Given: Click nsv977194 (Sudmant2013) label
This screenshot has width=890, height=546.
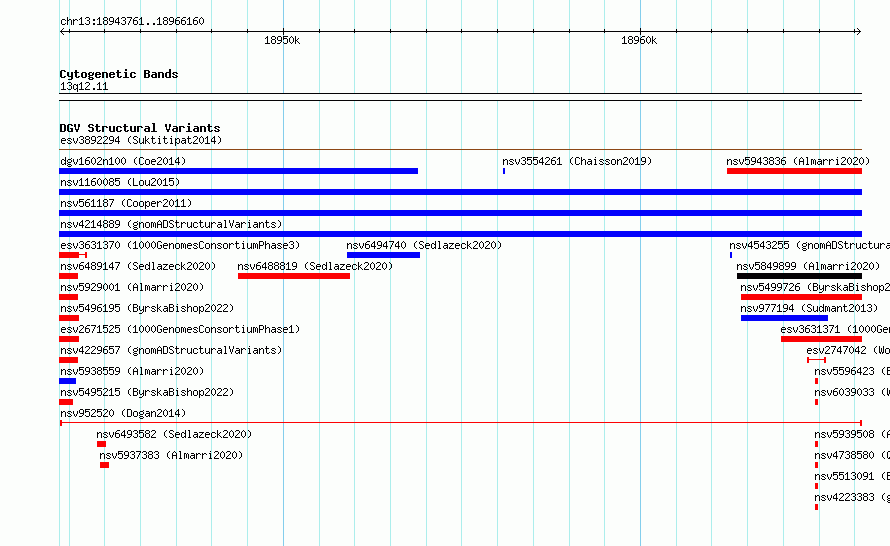Looking at the screenshot, I should pos(809,308).
